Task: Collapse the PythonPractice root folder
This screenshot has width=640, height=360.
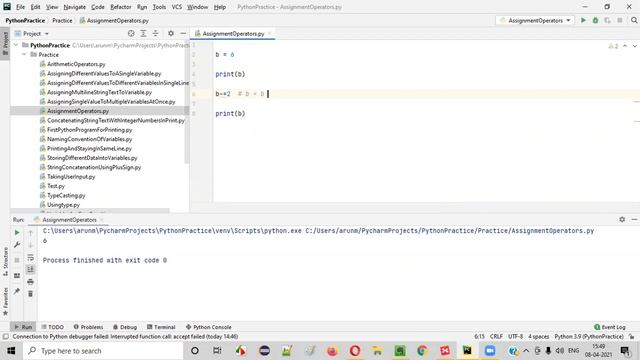Action: pyautogui.click(x=16, y=45)
